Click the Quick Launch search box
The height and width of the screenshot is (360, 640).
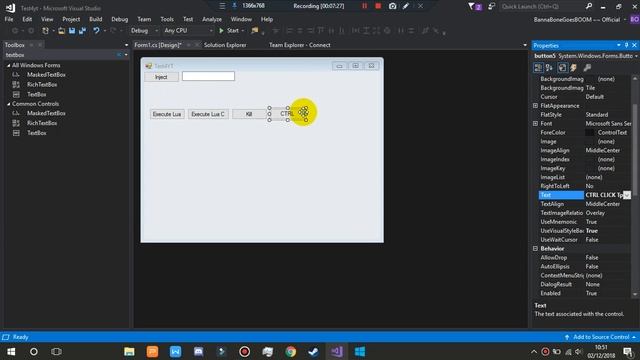tap(541, 6)
